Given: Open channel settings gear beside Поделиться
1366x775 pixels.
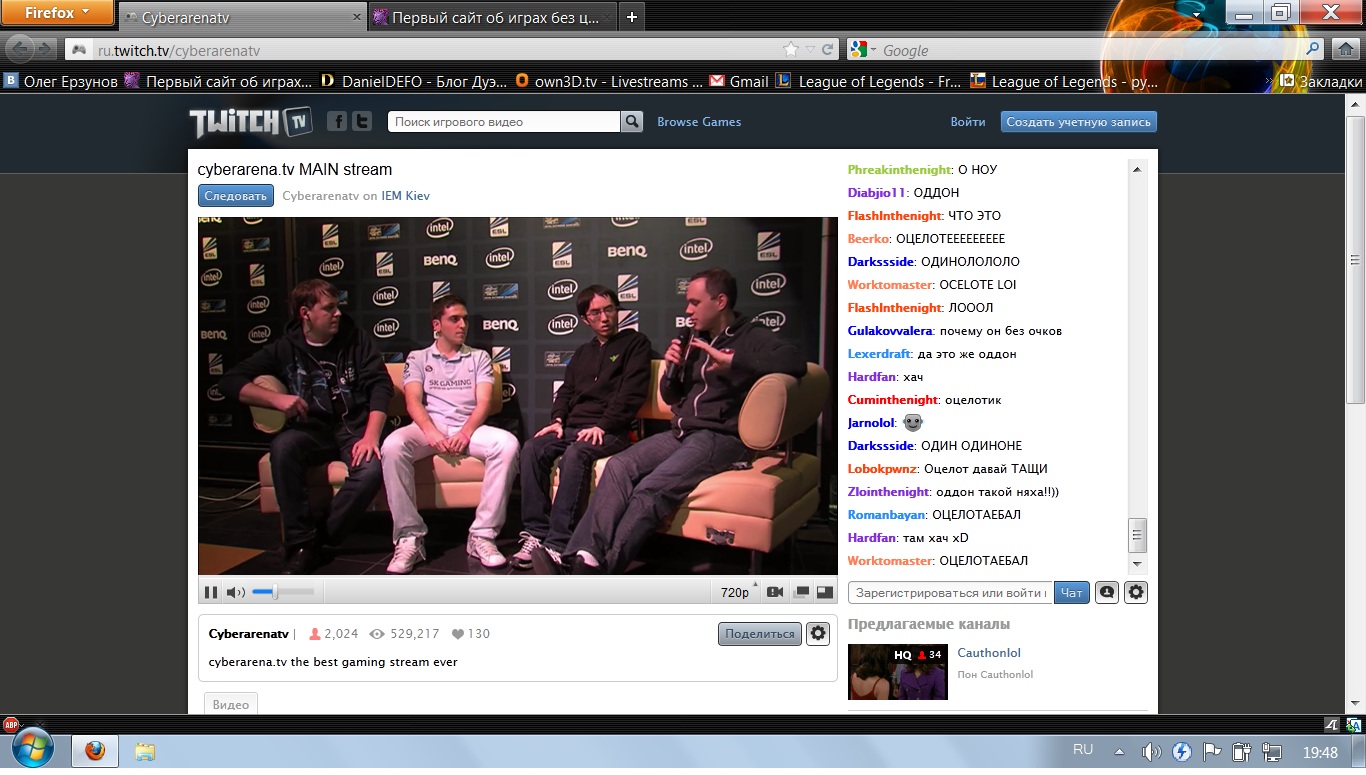Looking at the screenshot, I should pyautogui.click(x=818, y=634).
